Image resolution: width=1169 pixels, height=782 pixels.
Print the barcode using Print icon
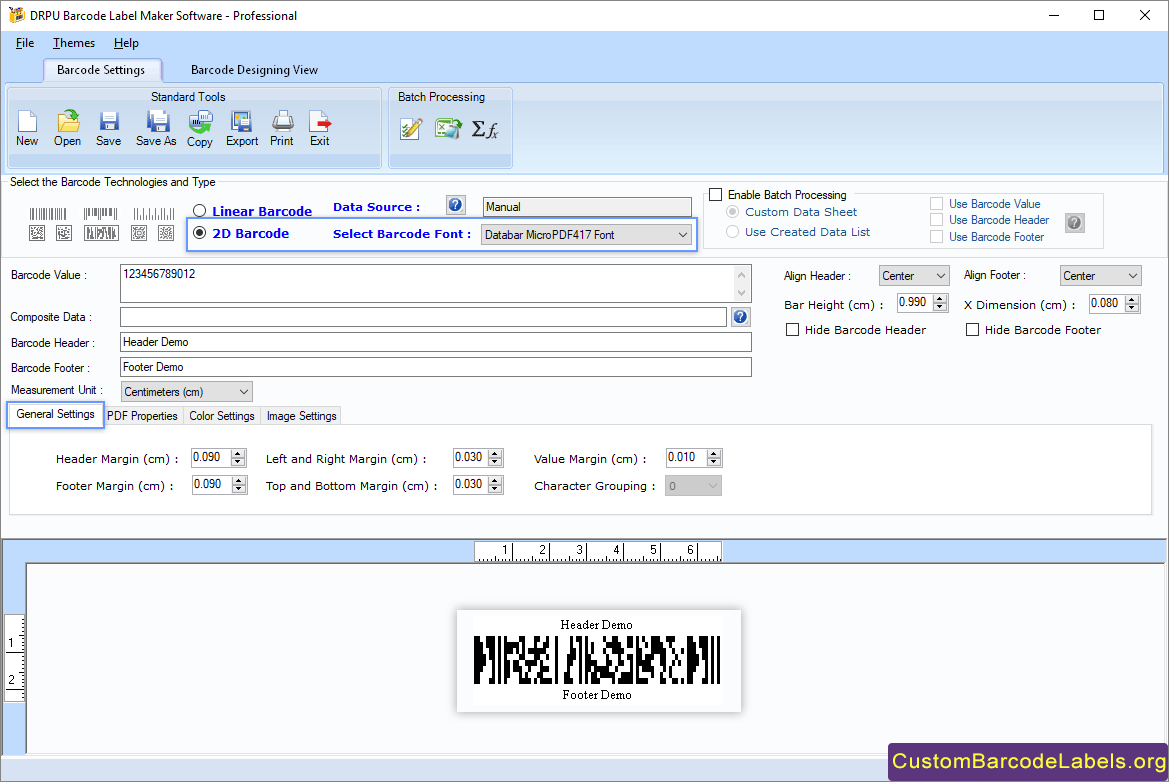pos(282,128)
